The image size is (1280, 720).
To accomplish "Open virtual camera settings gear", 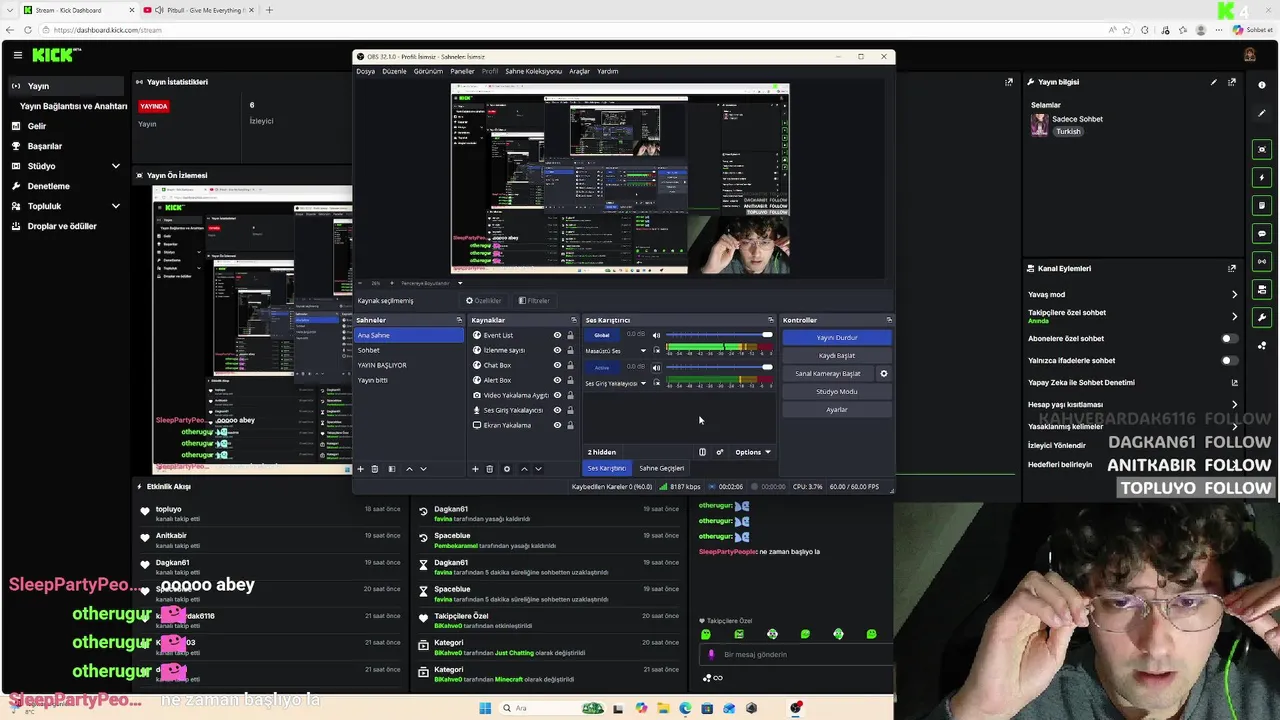I will click(x=883, y=374).
